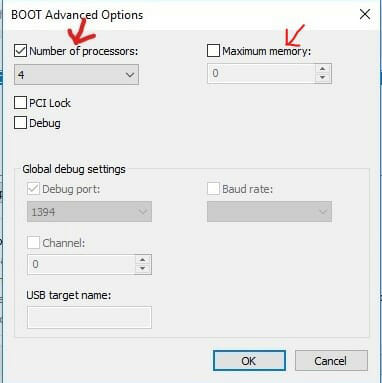Open the number of processors dropdown

click(76, 75)
